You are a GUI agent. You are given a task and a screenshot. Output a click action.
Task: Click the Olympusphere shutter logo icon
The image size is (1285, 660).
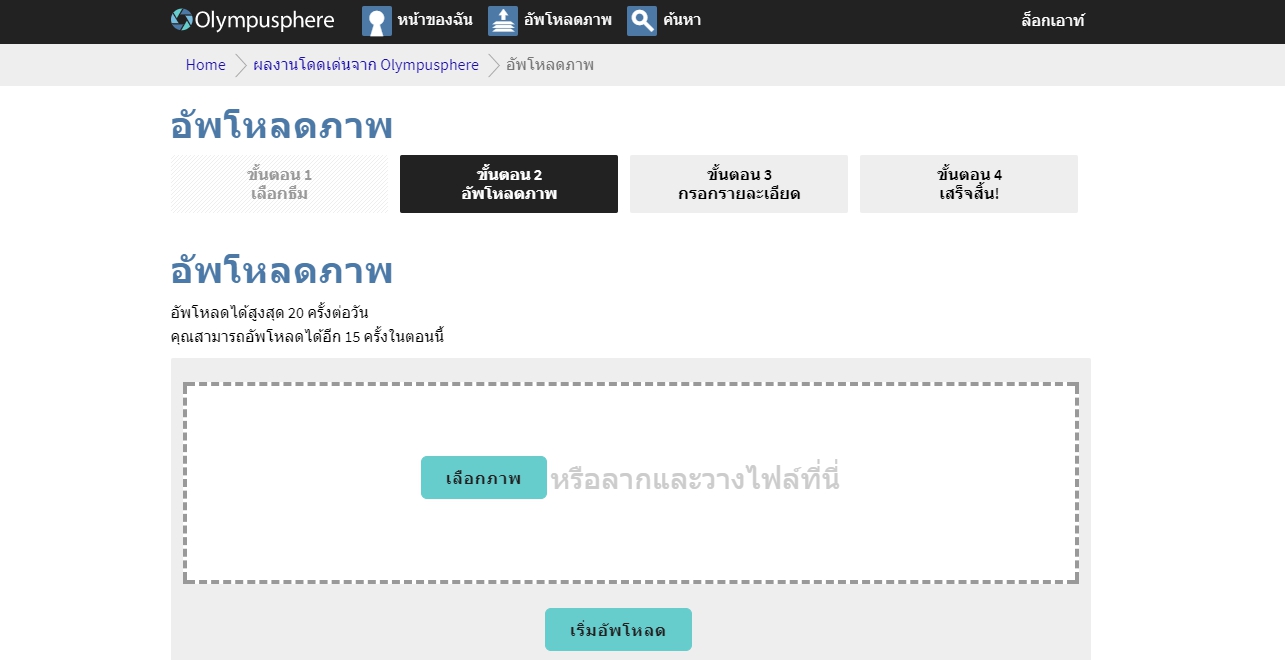click(x=182, y=20)
